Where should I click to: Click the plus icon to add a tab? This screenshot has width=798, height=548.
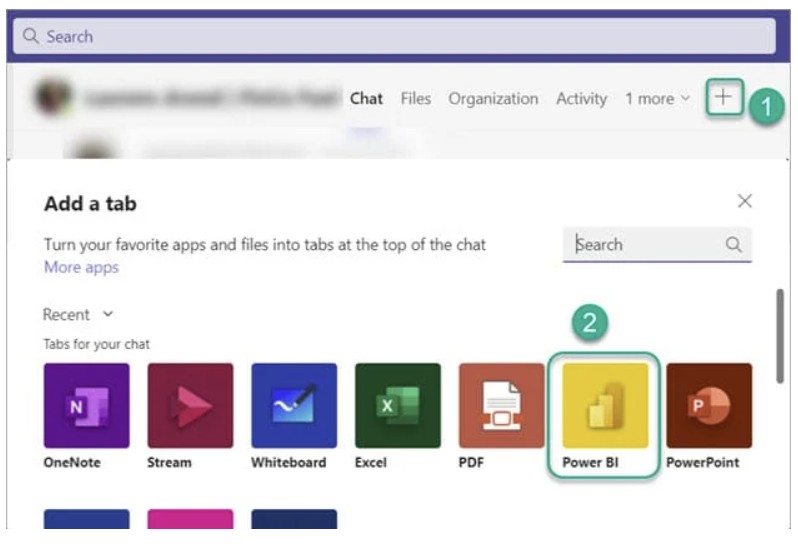724,97
